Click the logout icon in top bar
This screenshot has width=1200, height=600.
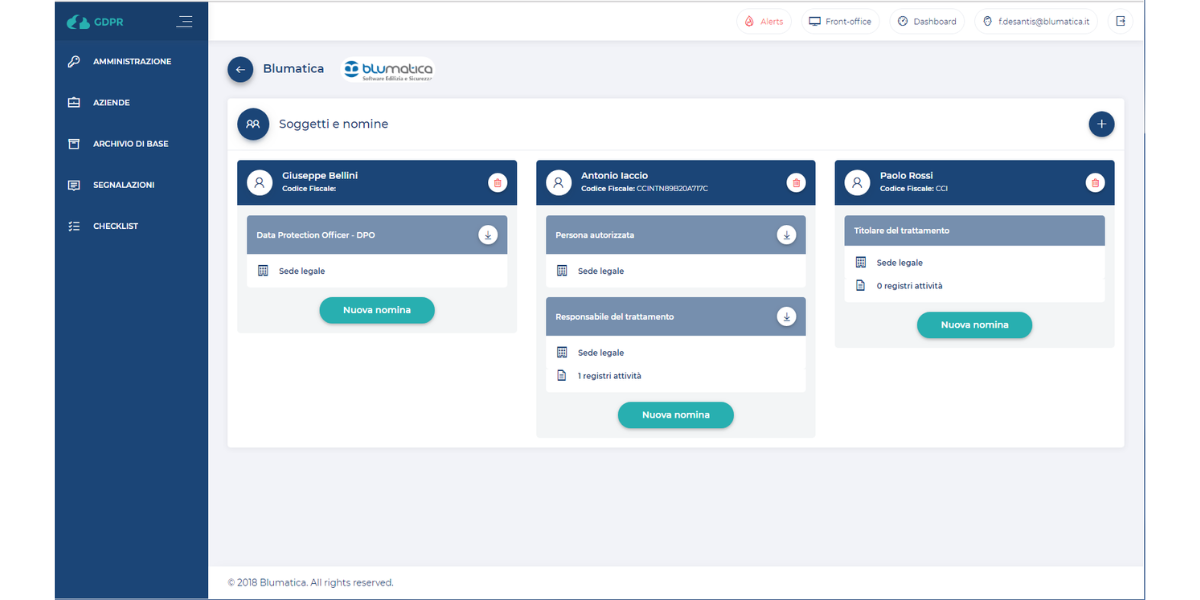click(x=1120, y=21)
